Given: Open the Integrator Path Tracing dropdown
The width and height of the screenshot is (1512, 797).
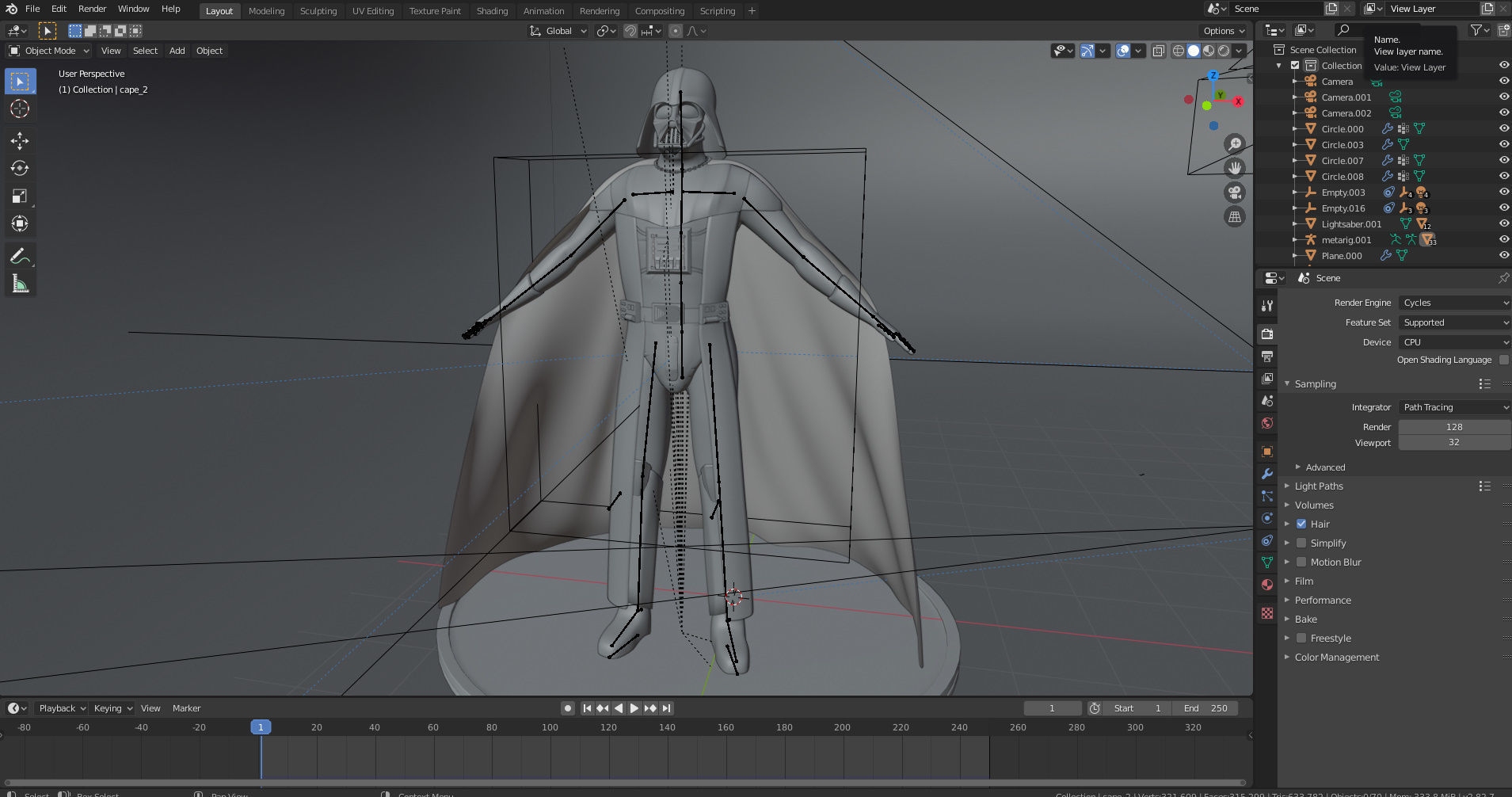Looking at the screenshot, I should tap(1455, 407).
